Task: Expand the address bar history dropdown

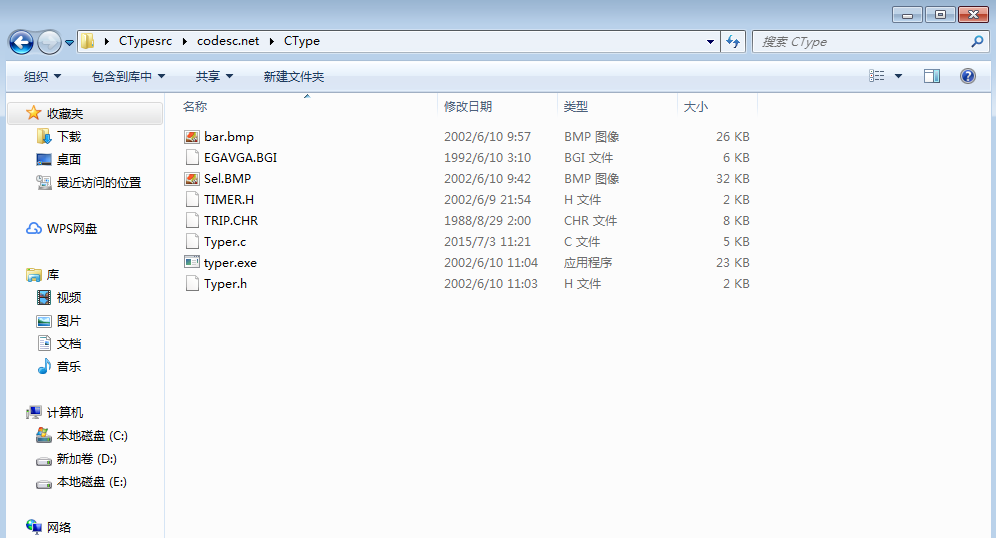Action: pyautogui.click(x=710, y=42)
